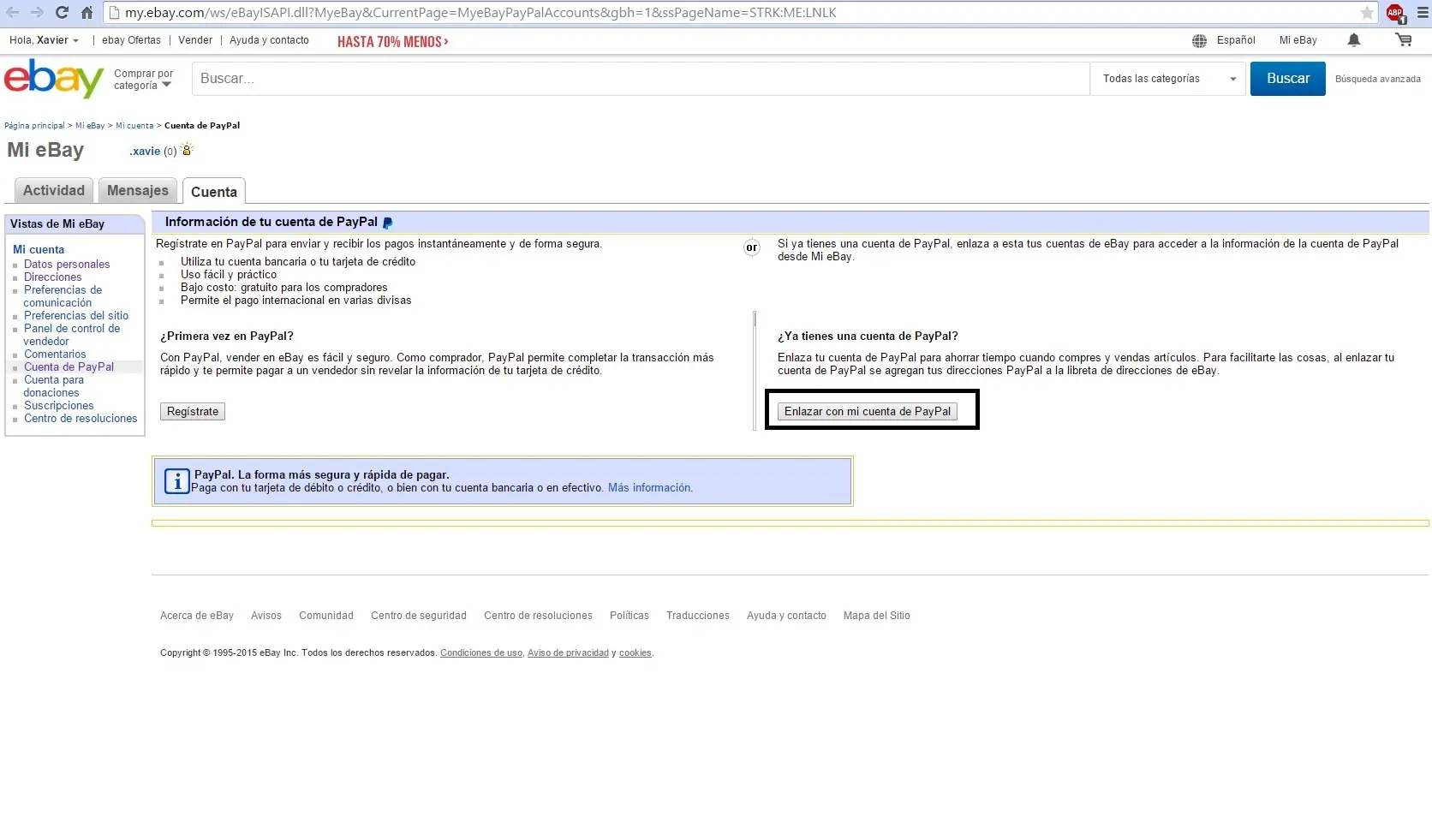The width and height of the screenshot is (1432, 840).
Task: View the shopping cart icon
Action: click(1404, 40)
